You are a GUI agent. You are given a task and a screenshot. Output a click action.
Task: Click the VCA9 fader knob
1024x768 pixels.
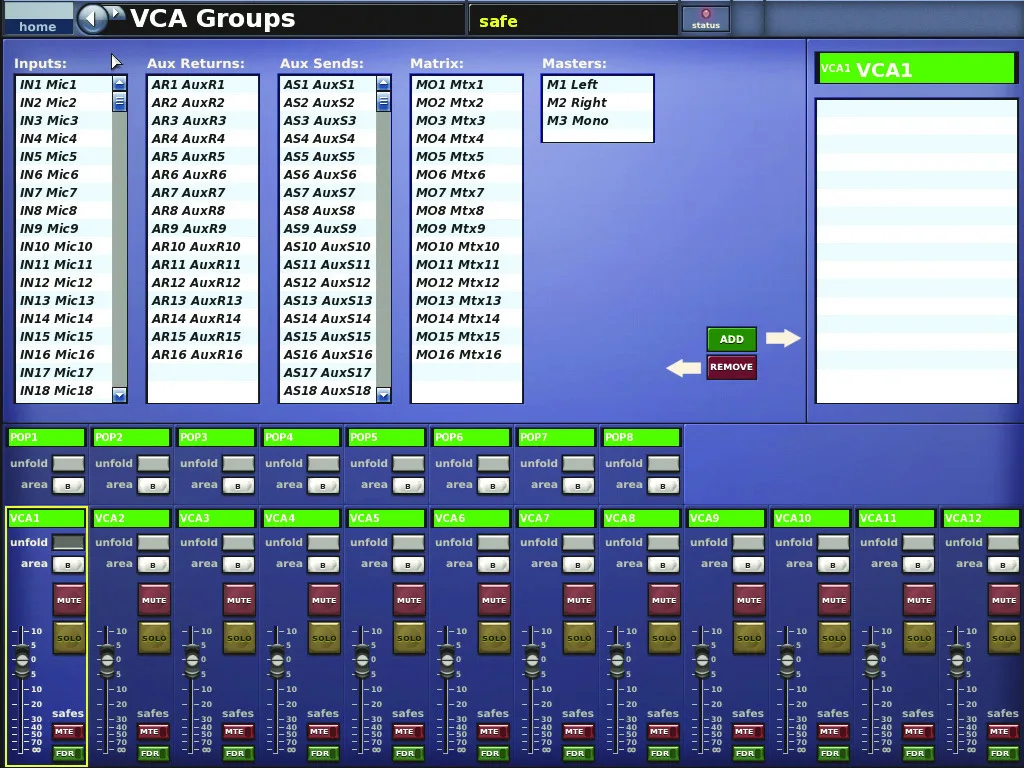pos(702,660)
